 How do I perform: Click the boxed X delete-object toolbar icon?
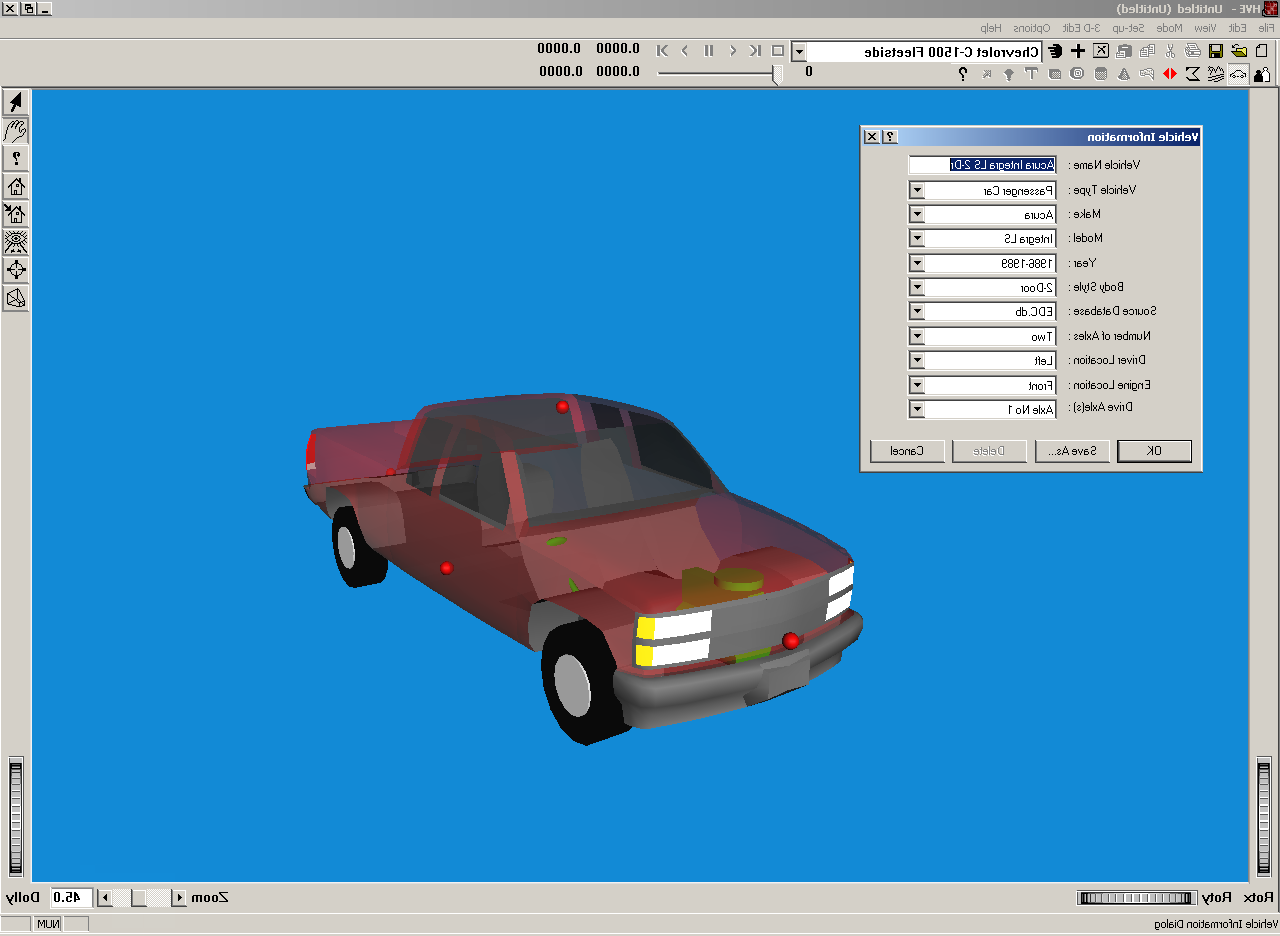point(1101,50)
